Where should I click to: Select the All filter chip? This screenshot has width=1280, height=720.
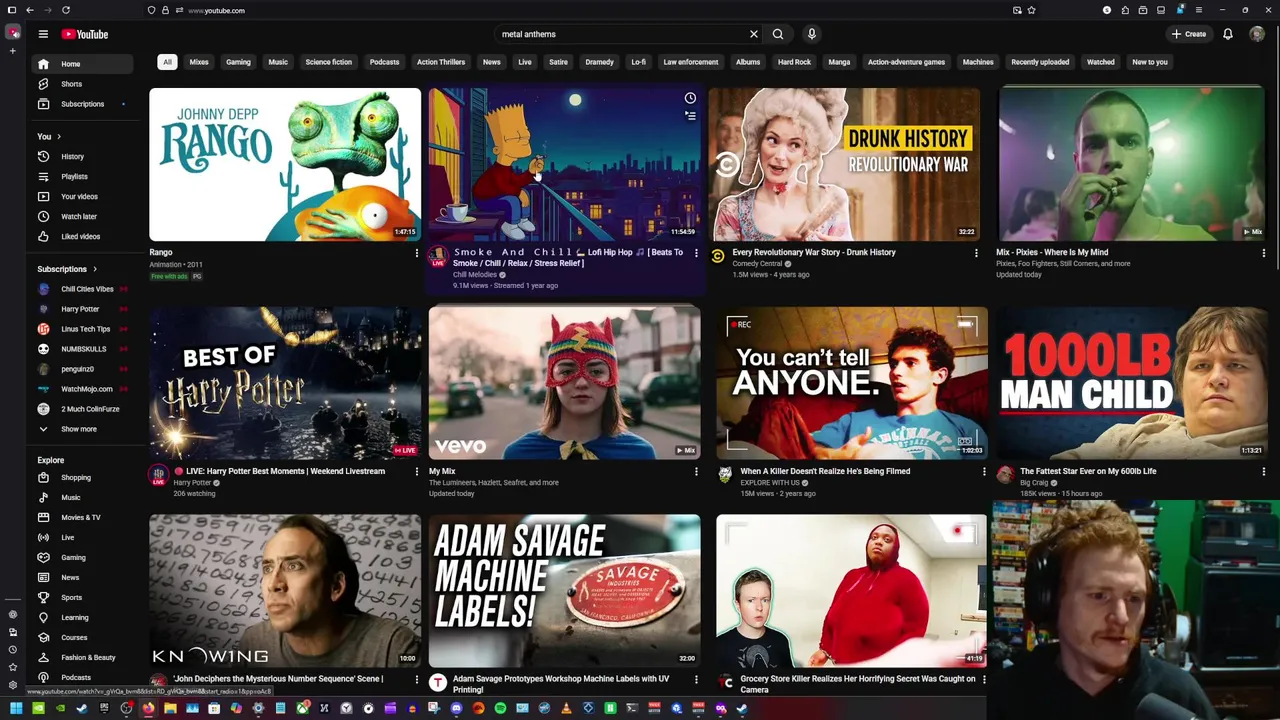167,62
